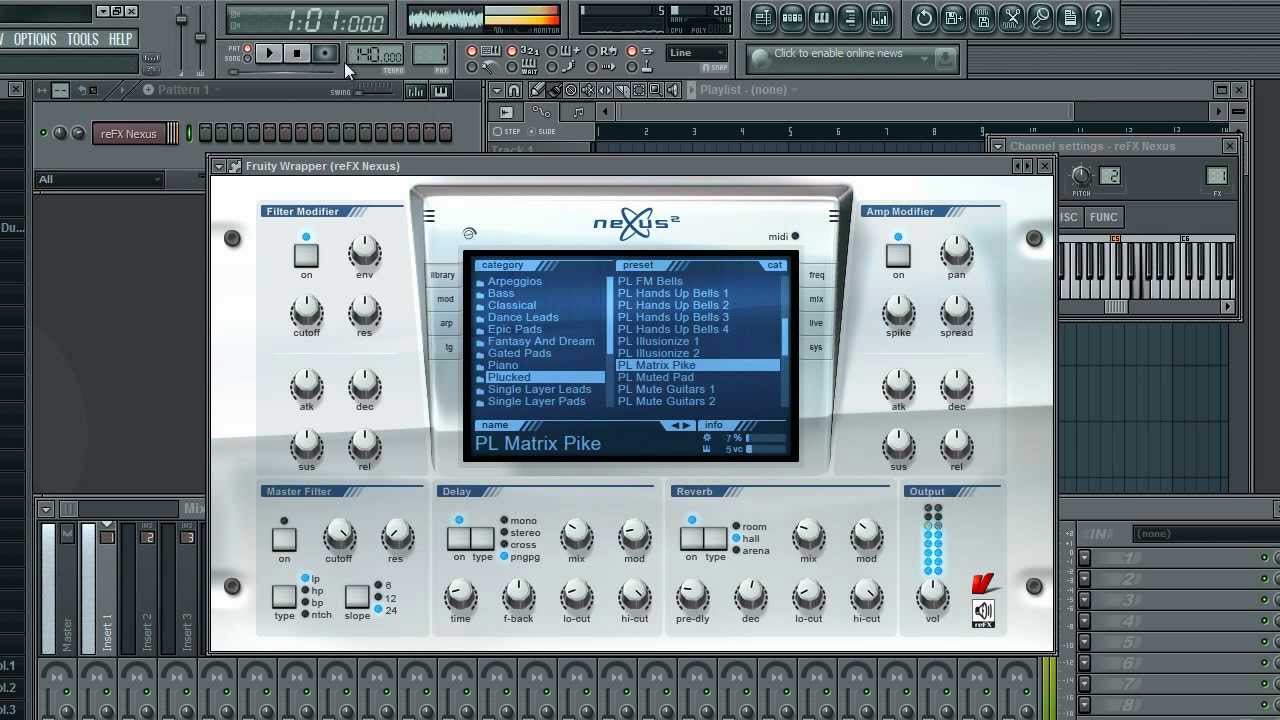This screenshot has height=720, width=1280.
Task: Click the scissors tool icon in toolbar
Action: point(1011,17)
